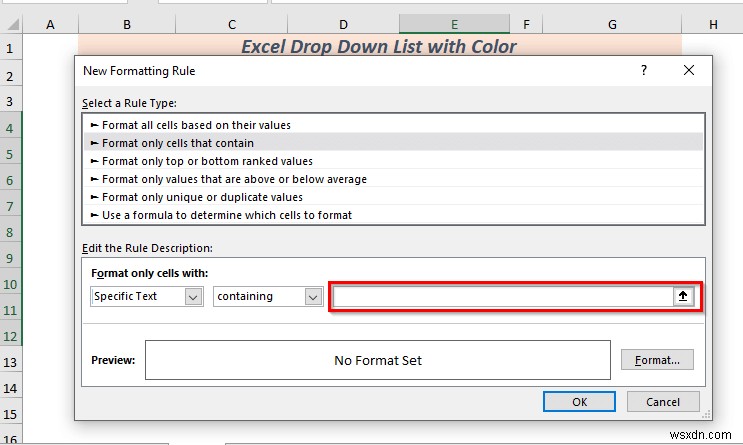The height and width of the screenshot is (445, 743).
Task: Select row 13 header
Action: click(x=10, y=362)
